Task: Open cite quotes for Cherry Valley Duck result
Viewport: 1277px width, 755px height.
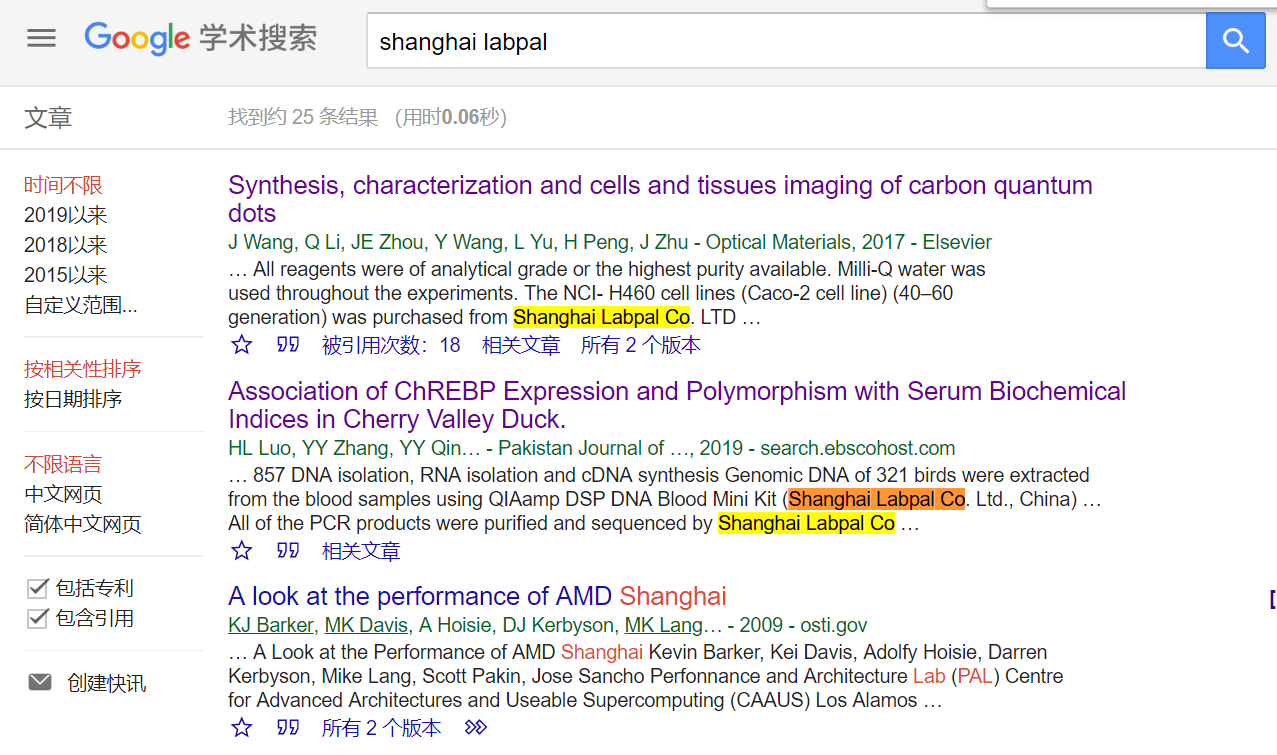Action: [x=288, y=551]
